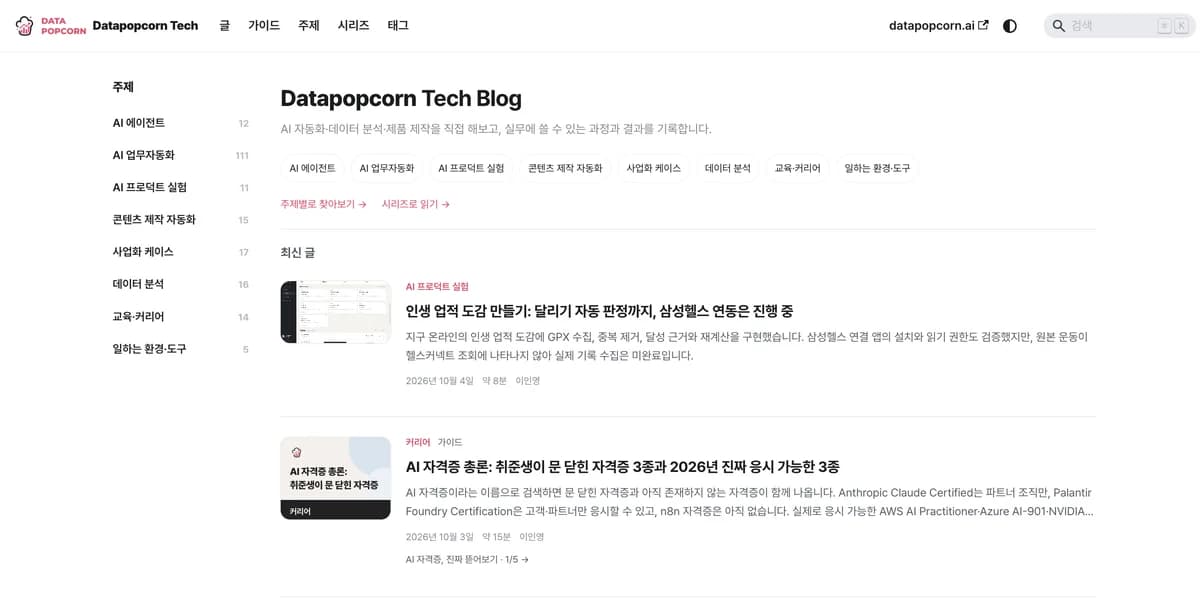
Task: Click the 일하는 환경·도구 chip
Action: [877, 168]
